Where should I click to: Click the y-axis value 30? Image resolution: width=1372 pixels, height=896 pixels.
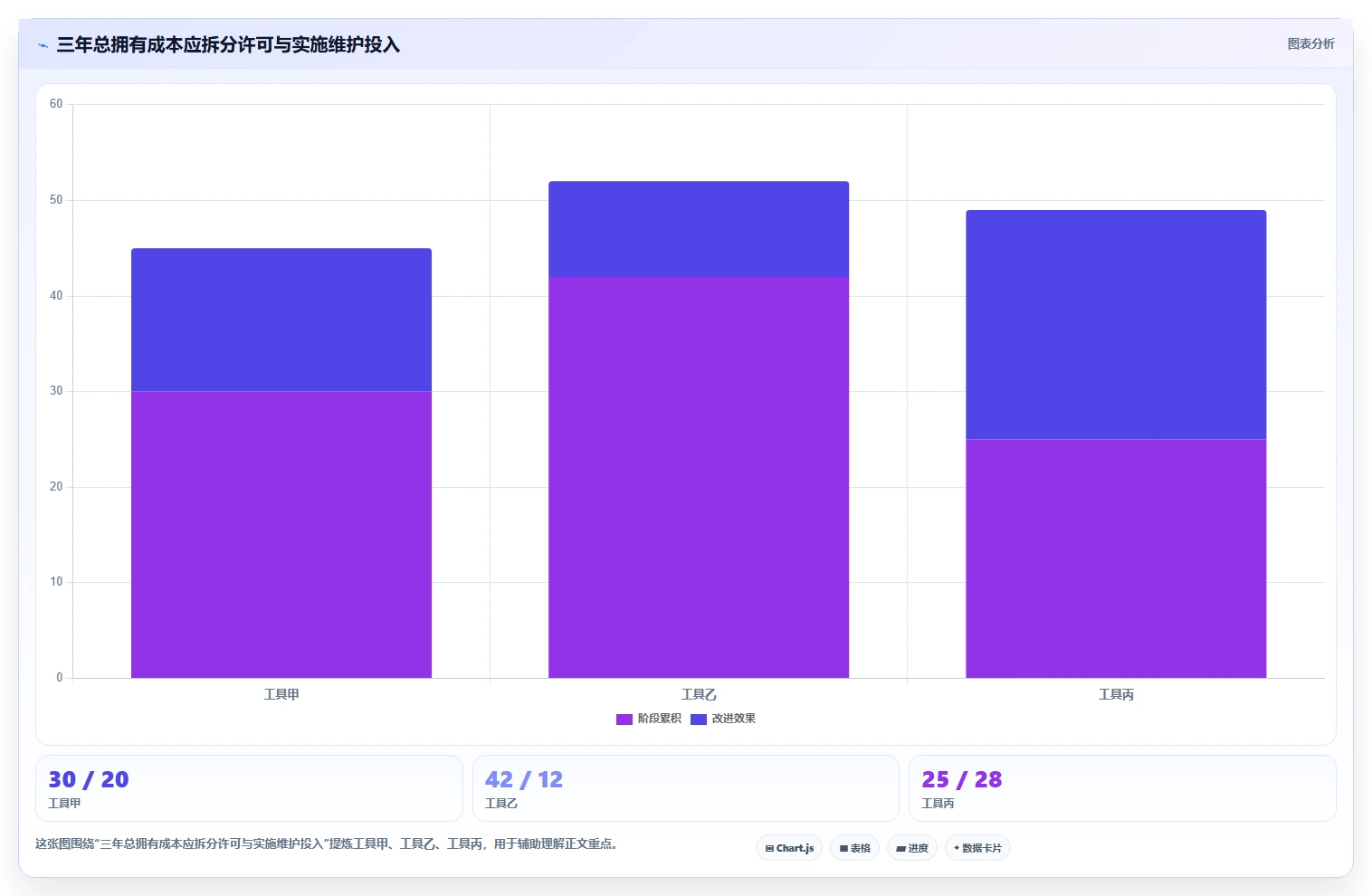coord(56,391)
